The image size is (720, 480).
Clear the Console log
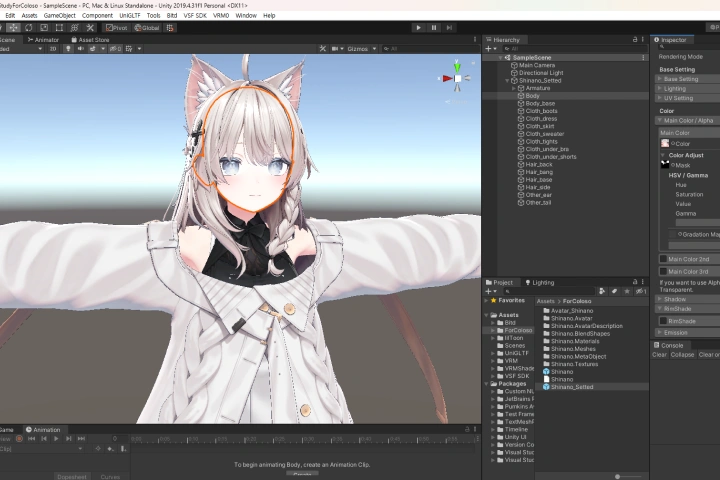click(659, 355)
